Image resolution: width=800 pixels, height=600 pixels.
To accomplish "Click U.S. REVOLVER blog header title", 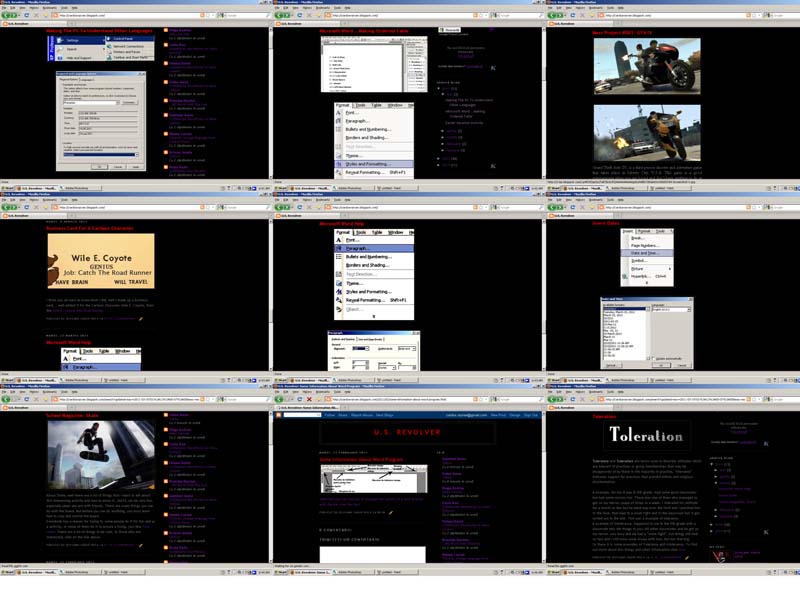I will point(407,432).
